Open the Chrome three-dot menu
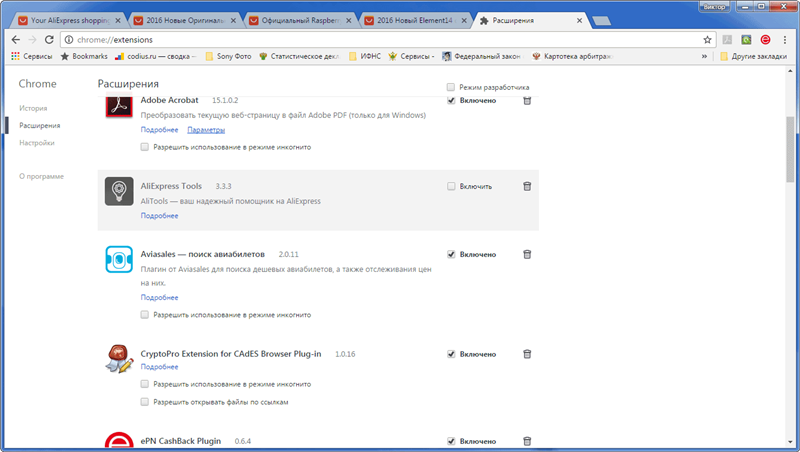The height and width of the screenshot is (452, 800). pyautogui.click(x=786, y=39)
